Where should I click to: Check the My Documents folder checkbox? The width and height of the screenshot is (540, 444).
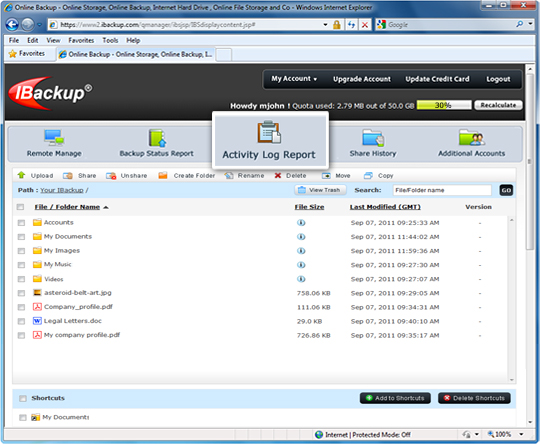point(21,237)
